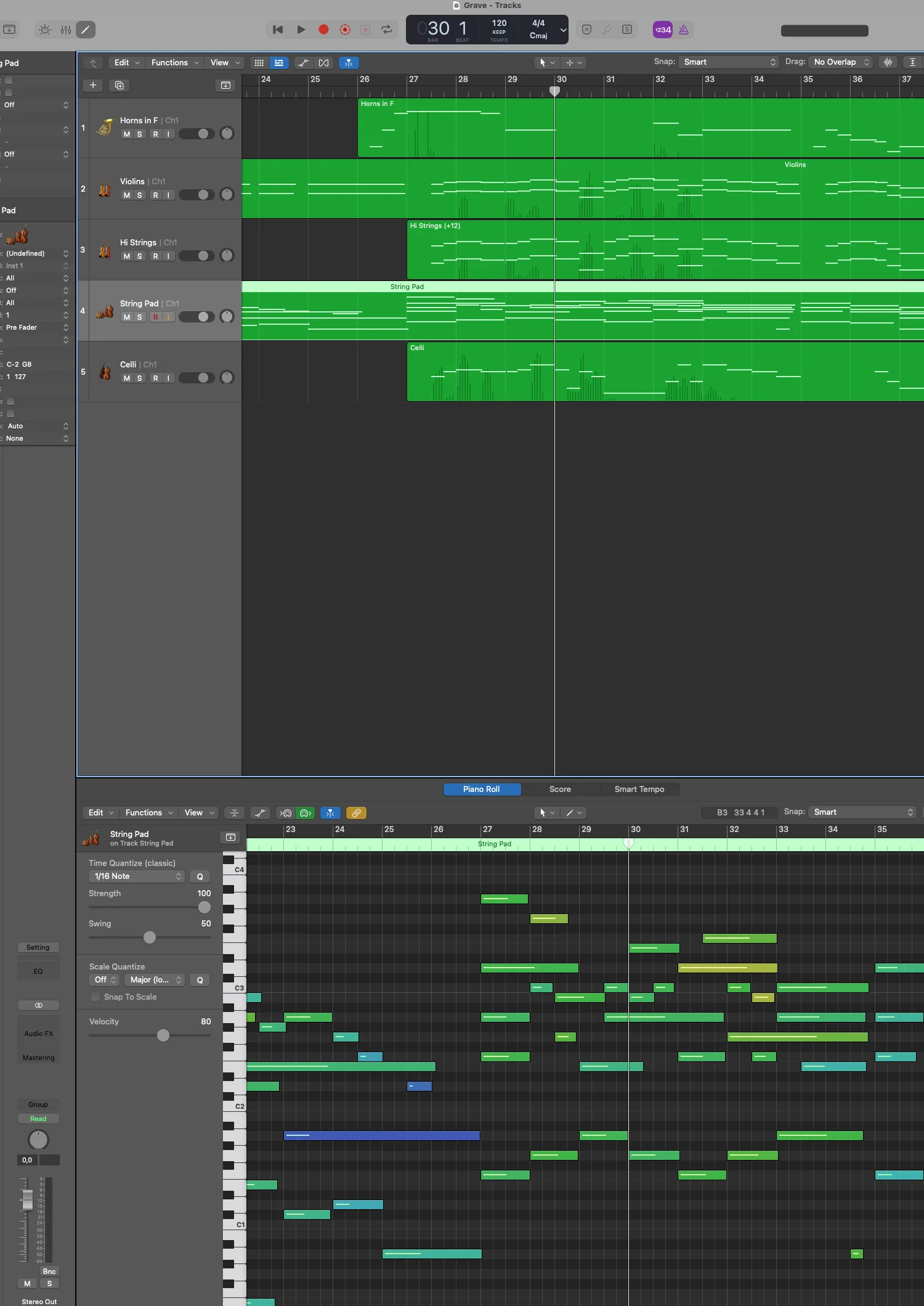Click the Go to Beginning transport button
The height and width of the screenshot is (1306, 924).
(x=278, y=30)
